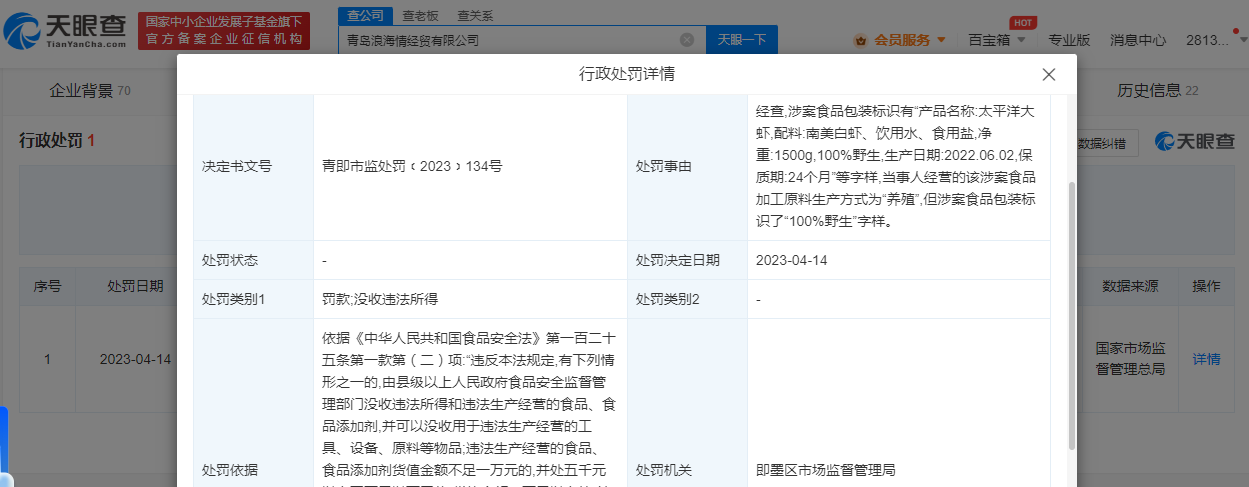Click the 处罚类别1 label cell
Screen dimensions: 1249x487
pos(253,299)
